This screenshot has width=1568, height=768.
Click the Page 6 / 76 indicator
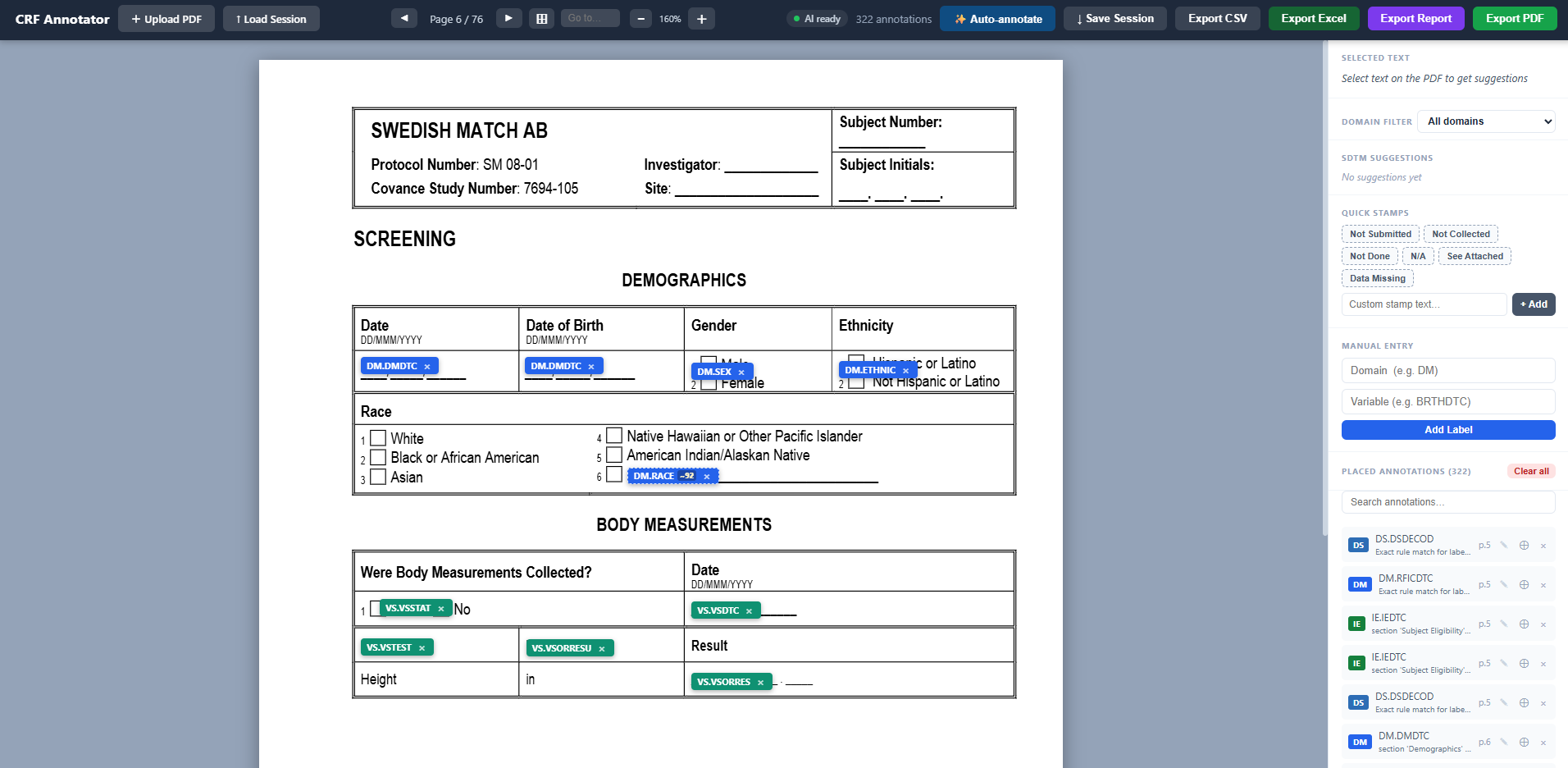pyautogui.click(x=456, y=19)
